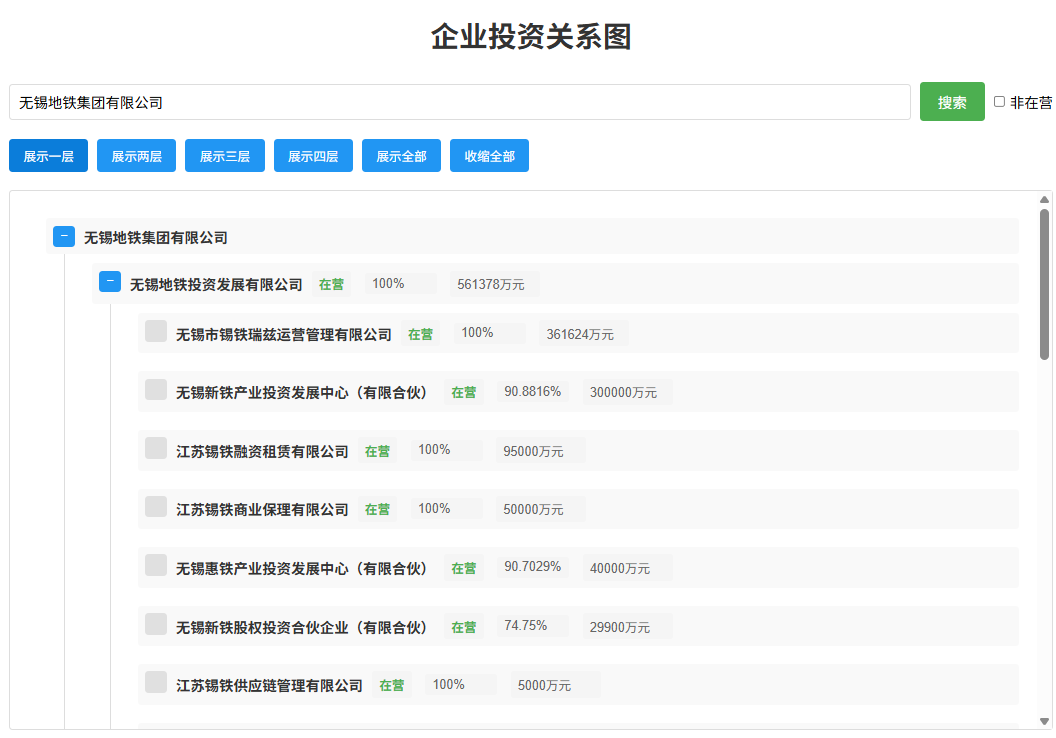Select the 江苏锡铁融资租赁有限公司 name
The height and width of the screenshot is (738, 1056).
tap(262, 452)
